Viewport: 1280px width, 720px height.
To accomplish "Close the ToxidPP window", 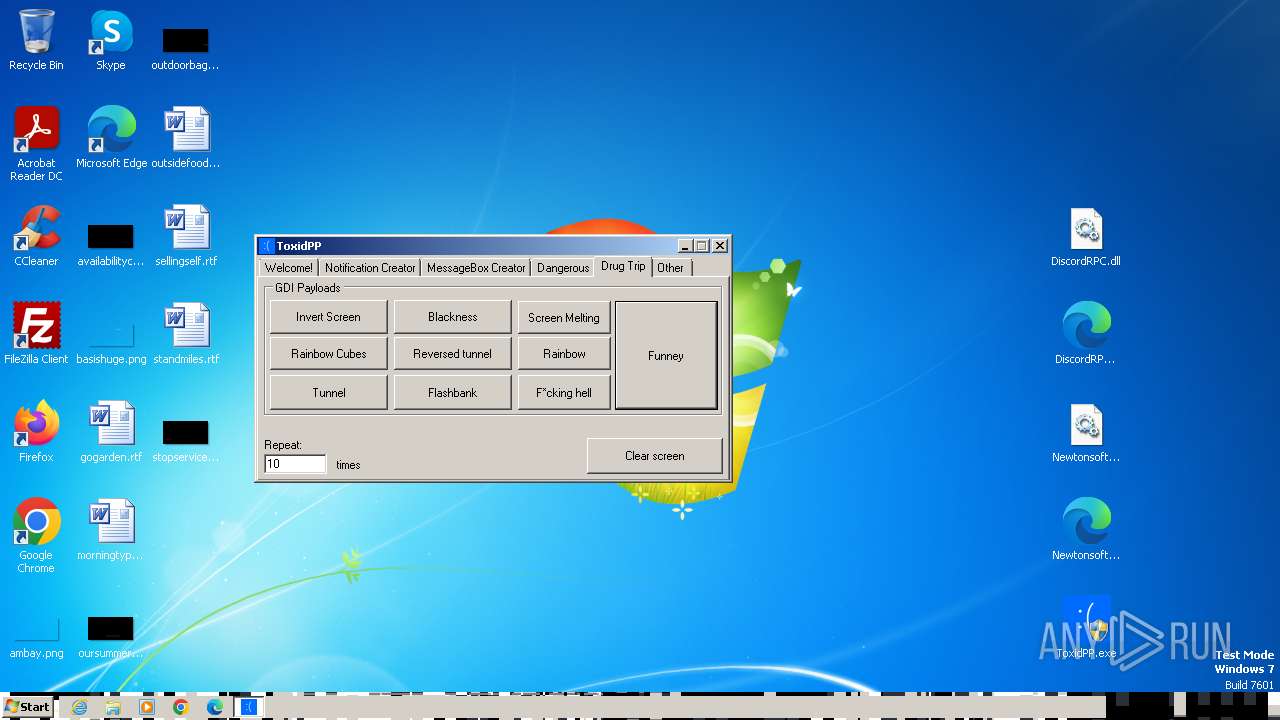I will coord(720,246).
